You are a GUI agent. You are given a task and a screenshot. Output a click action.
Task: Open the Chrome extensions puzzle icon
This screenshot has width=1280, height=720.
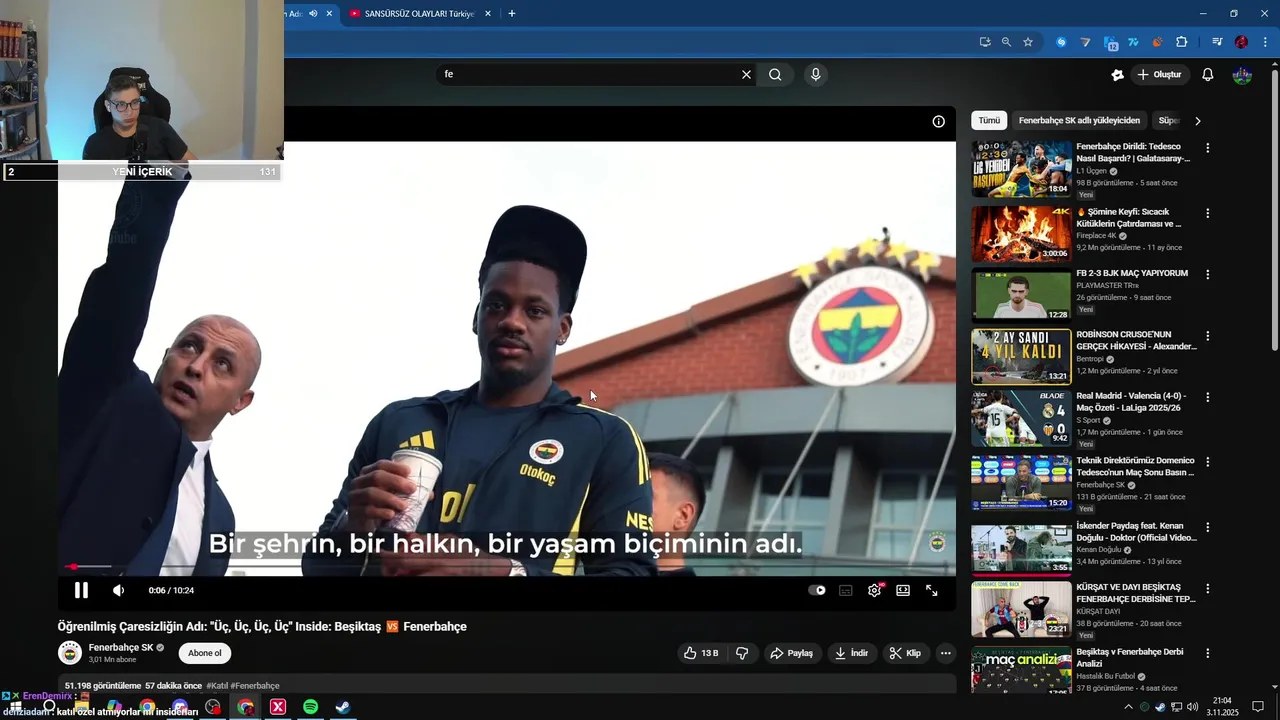click(1182, 42)
